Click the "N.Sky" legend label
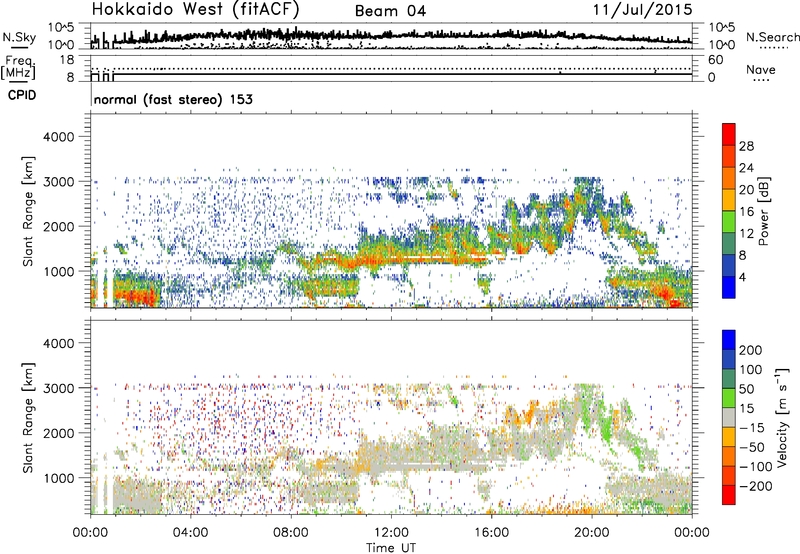 click(19, 37)
